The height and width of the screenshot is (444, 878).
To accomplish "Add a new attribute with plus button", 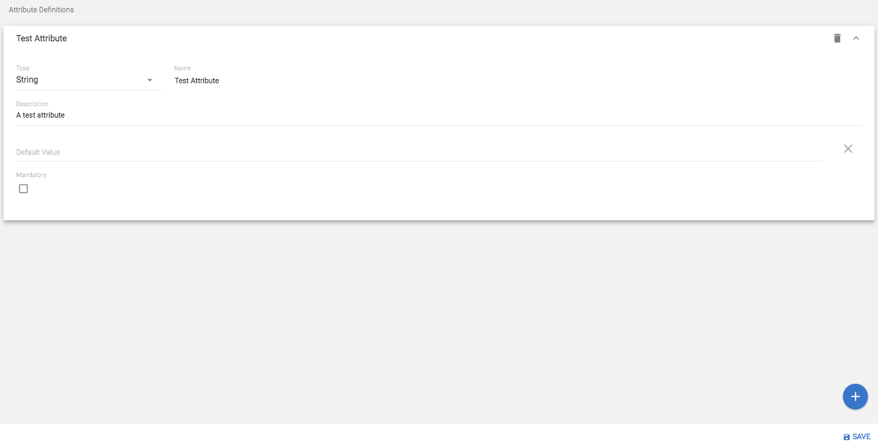I will pos(855,397).
